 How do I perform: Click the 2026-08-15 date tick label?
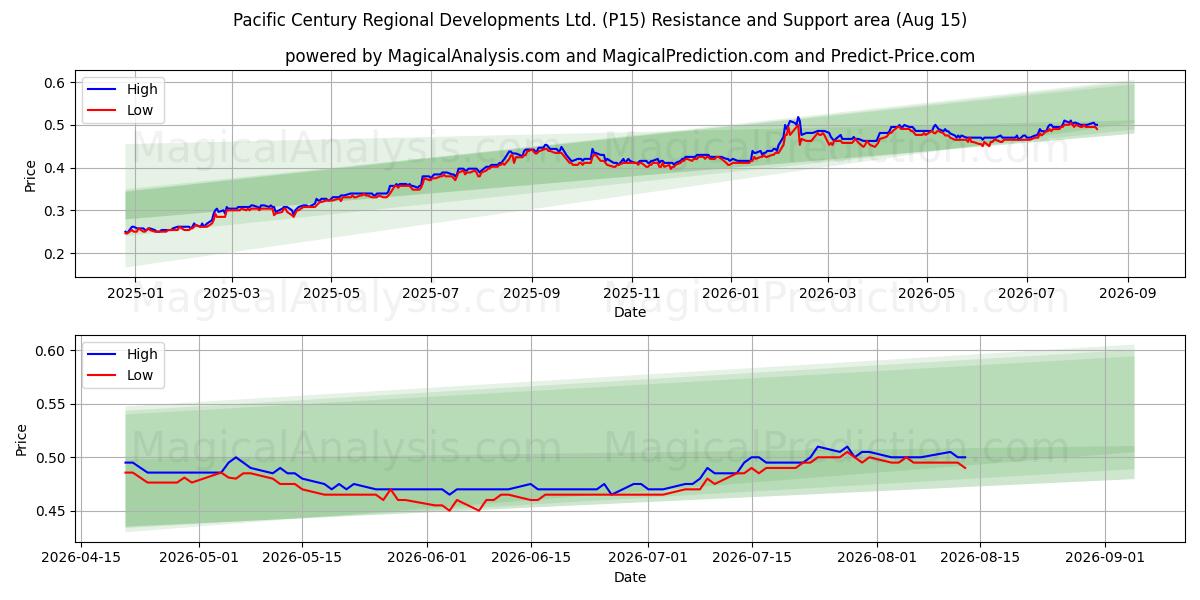click(978, 559)
